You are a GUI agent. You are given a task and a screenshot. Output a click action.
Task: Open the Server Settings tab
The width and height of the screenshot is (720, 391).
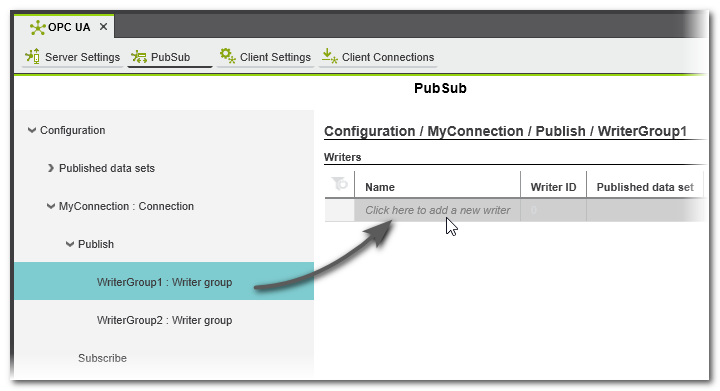73,57
